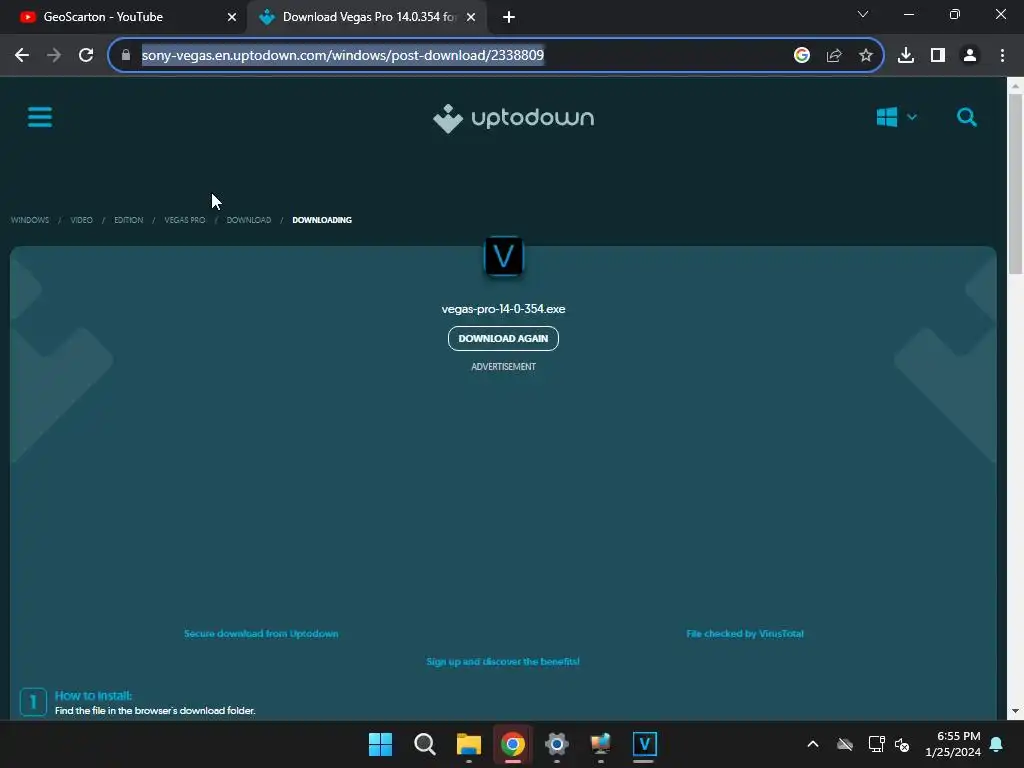1024x768 pixels.
Task: Click the Chrome taskbar icon
Action: [513, 744]
